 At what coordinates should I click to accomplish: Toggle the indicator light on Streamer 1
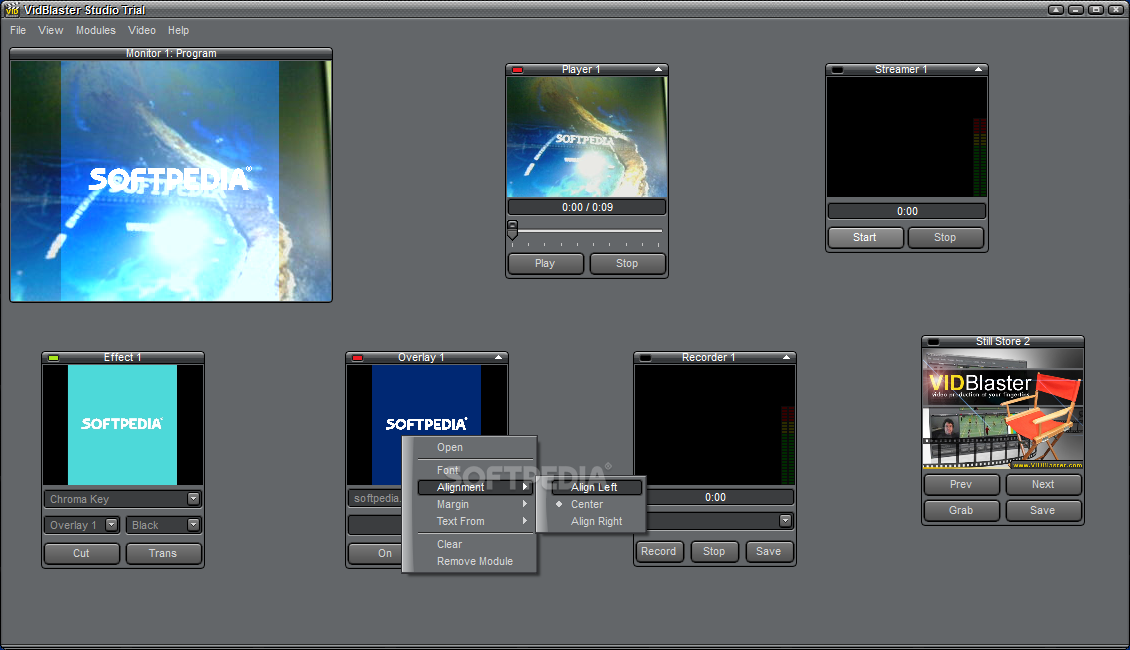tap(837, 70)
